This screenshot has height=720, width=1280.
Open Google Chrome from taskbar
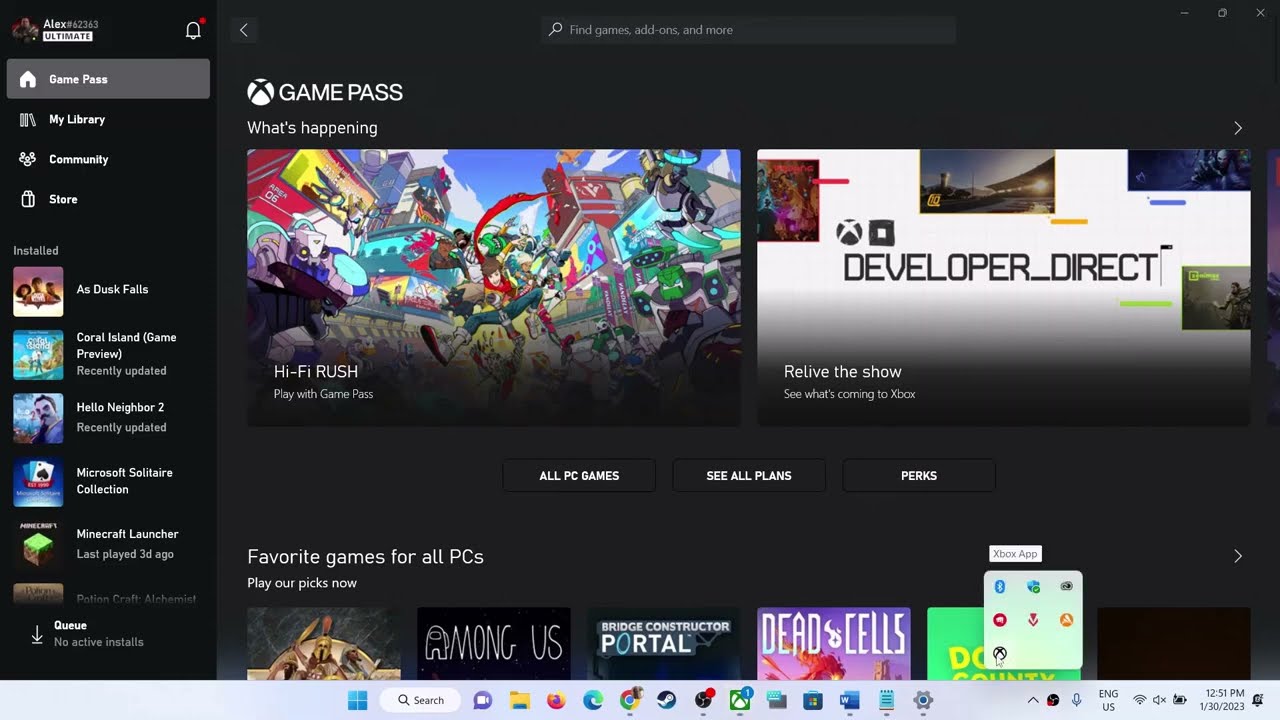click(x=629, y=701)
